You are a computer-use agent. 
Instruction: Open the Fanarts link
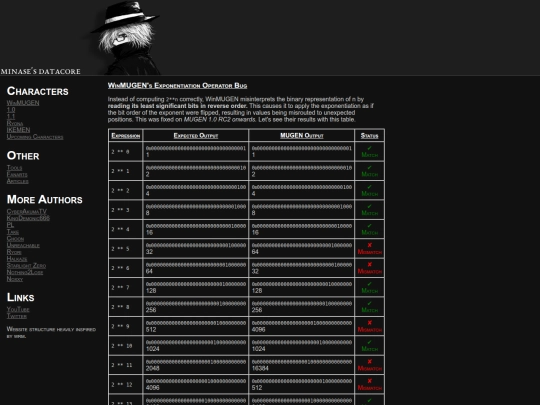tap(17, 174)
